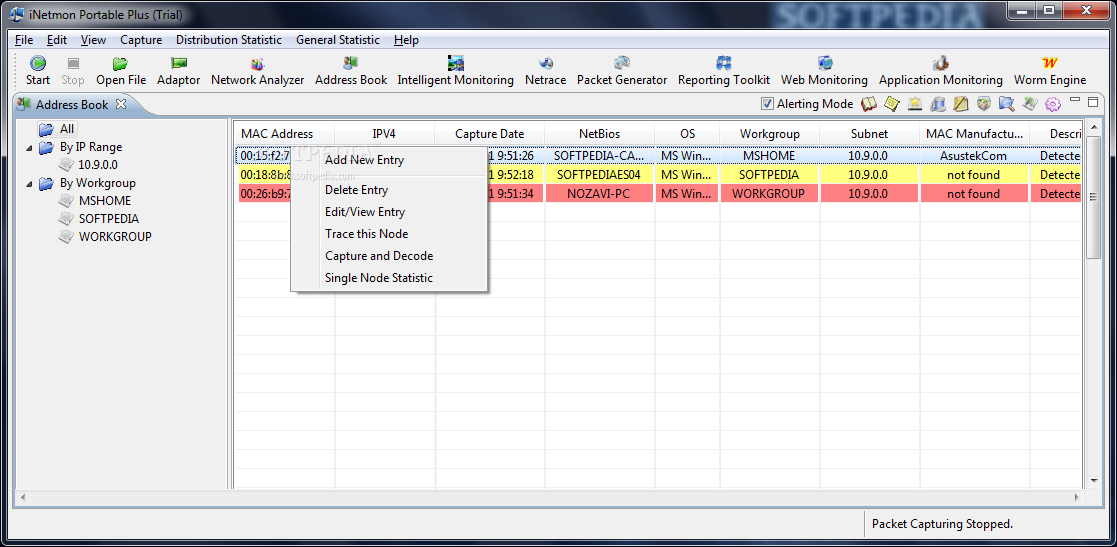Viewport: 1117px width, 547px height.
Task: Select the 10.9.0.0 IP range item
Action: point(98,165)
